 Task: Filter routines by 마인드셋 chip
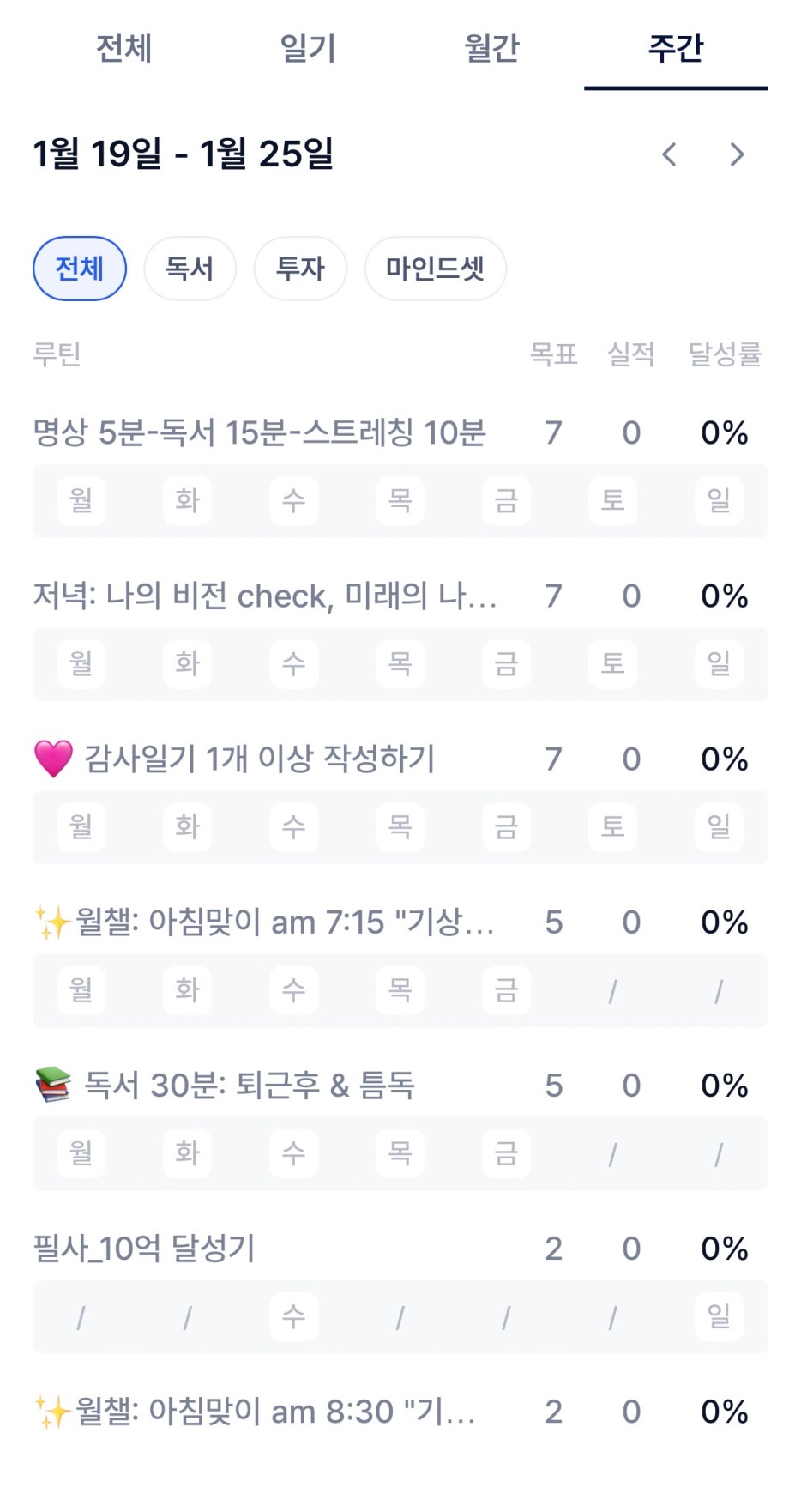[x=435, y=269]
